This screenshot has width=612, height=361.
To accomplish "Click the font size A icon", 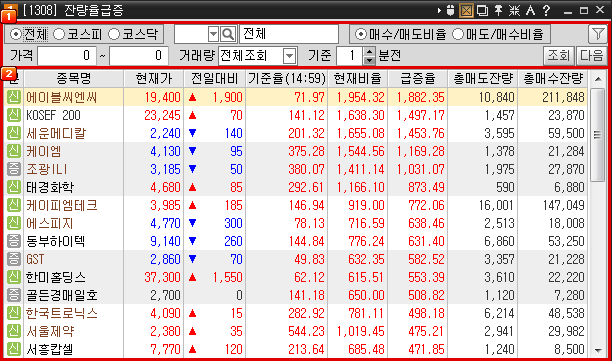I will 530,10.
